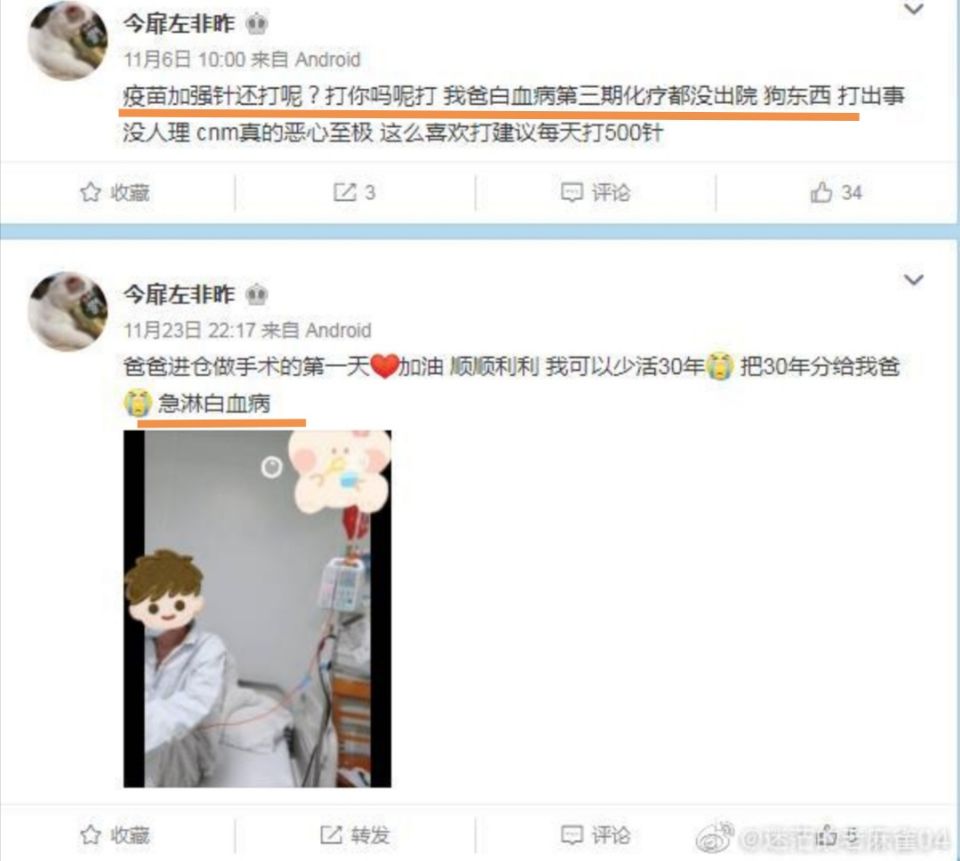
Task: Click the live photo circle indicator
Action: tap(271, 468)
